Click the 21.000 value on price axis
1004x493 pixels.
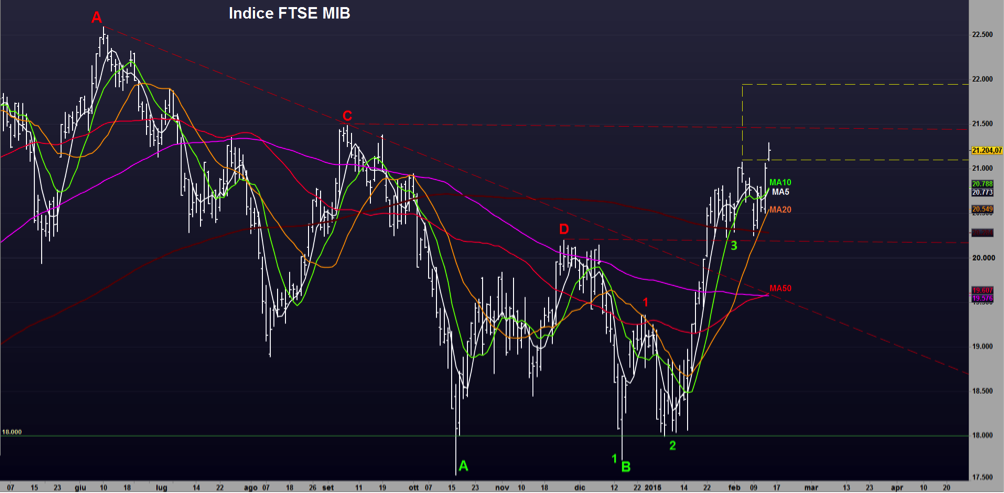click(x=982, y=168)
